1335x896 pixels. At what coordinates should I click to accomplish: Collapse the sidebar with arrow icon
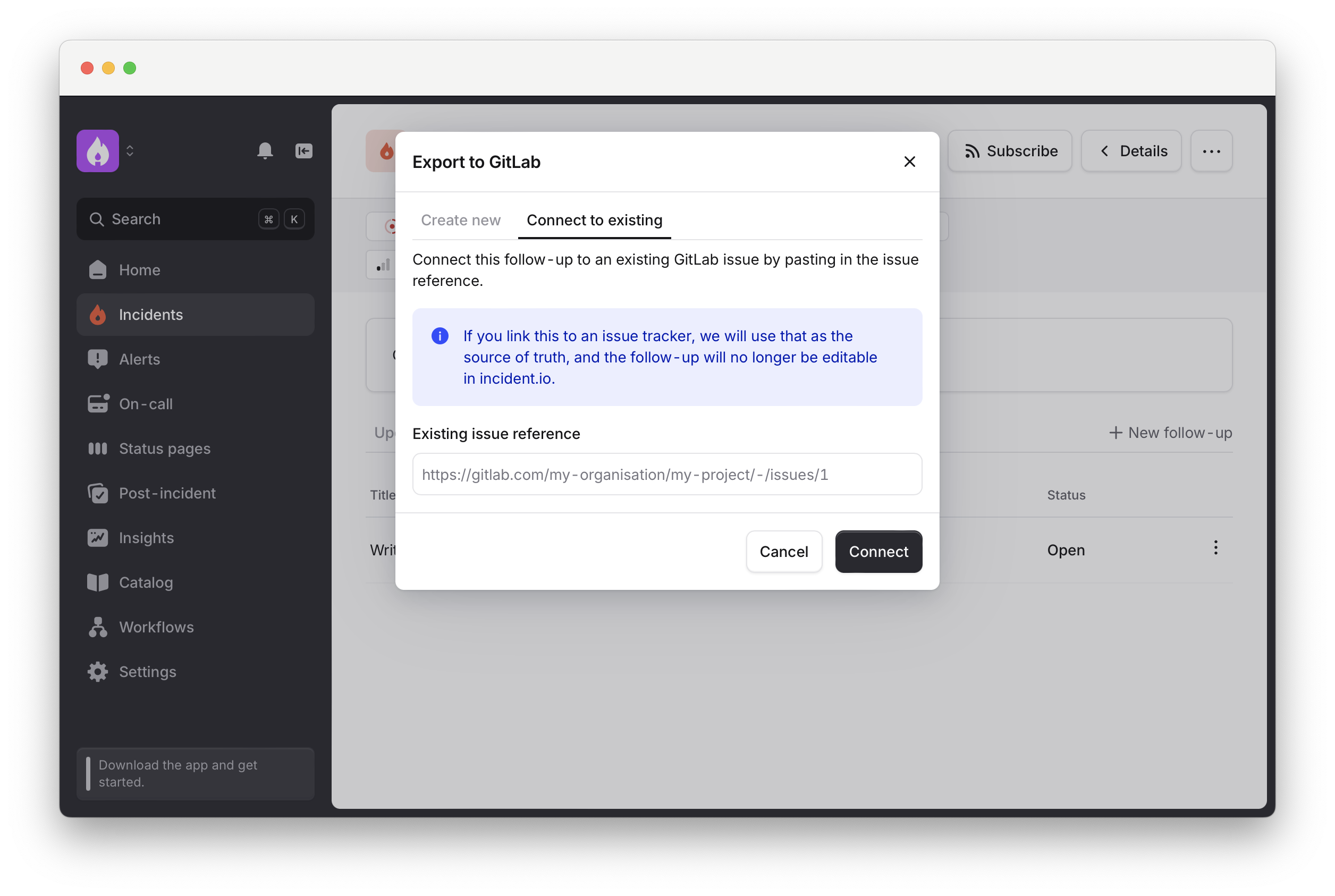tap(303, 151)
